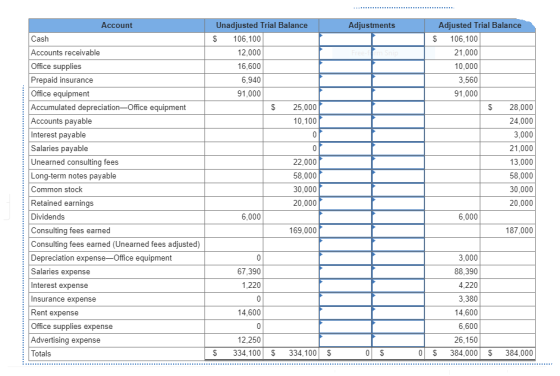This screenshot has width=560, height=376.
Task: Select Accounts receivable debit adjustment field
Action: click(345, 53)
